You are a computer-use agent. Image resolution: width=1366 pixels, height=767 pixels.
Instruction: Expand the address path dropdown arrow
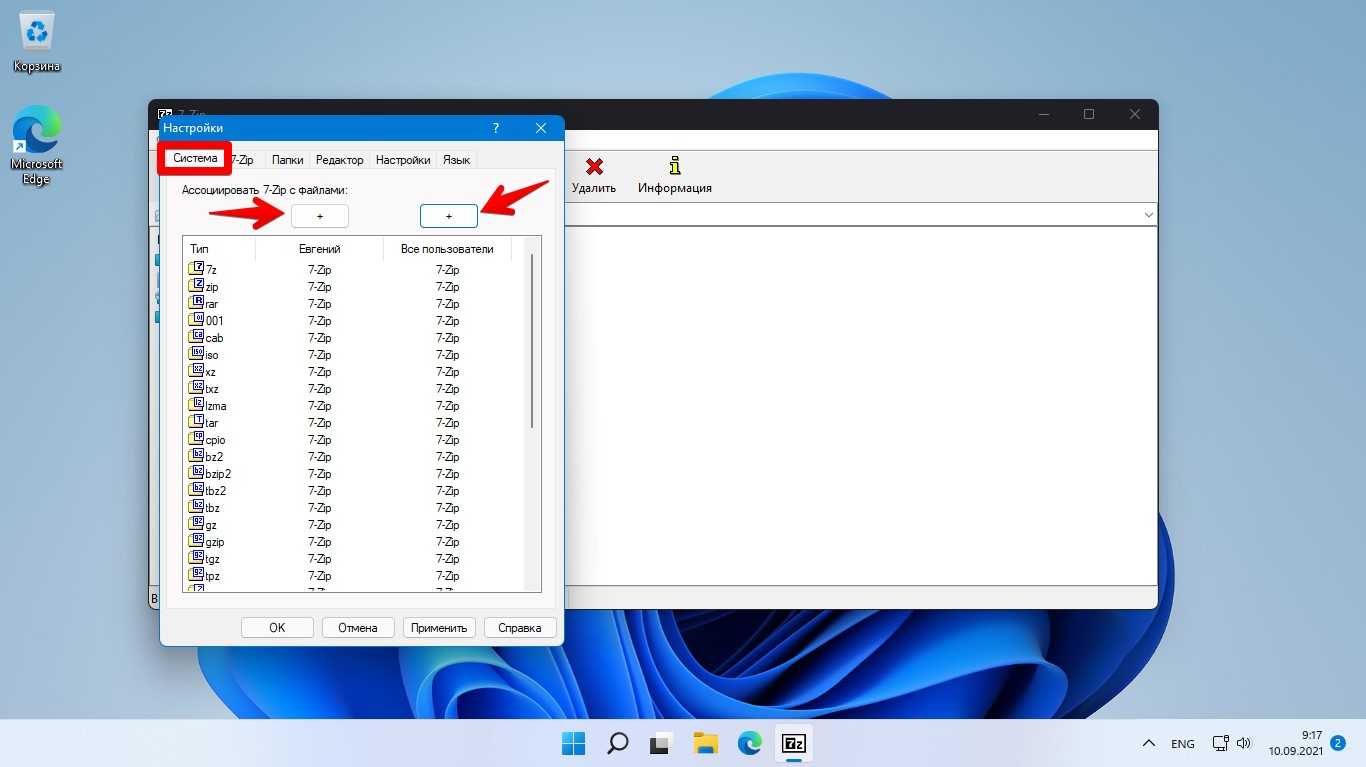pos(1147,215)
